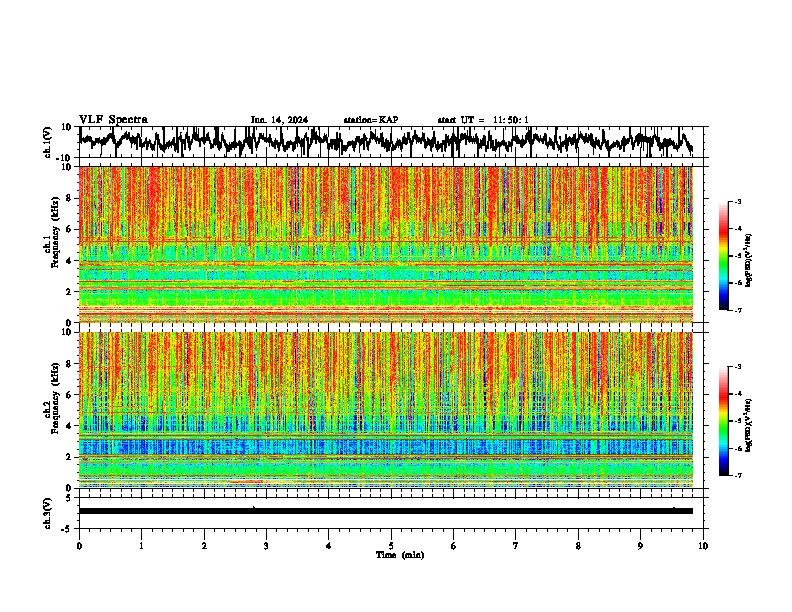Screen dimensions: 792x612
Task: Click the "5" tick label on the time axis
Action: point(391,546)
